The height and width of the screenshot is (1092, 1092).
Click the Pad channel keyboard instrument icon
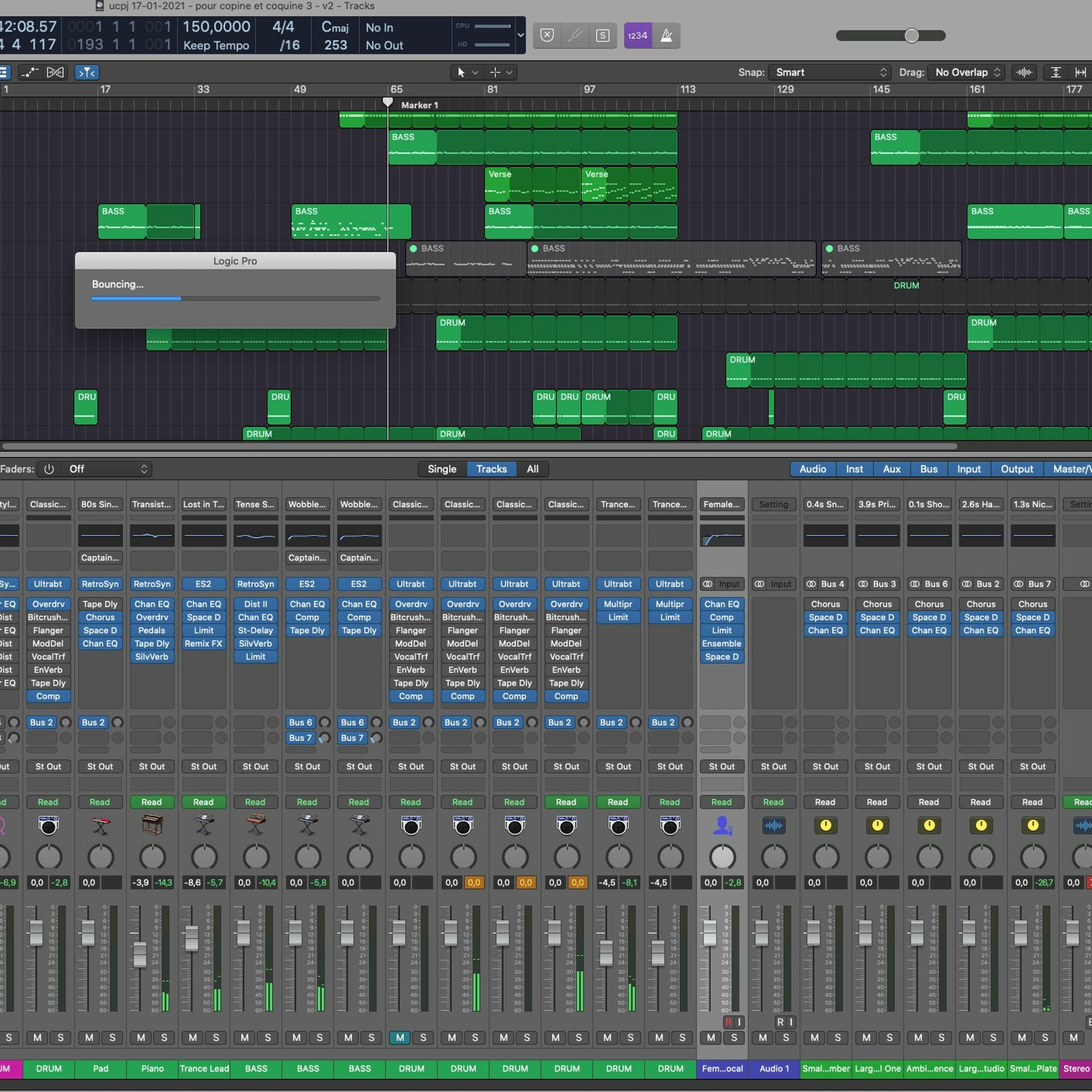(100, 826)
